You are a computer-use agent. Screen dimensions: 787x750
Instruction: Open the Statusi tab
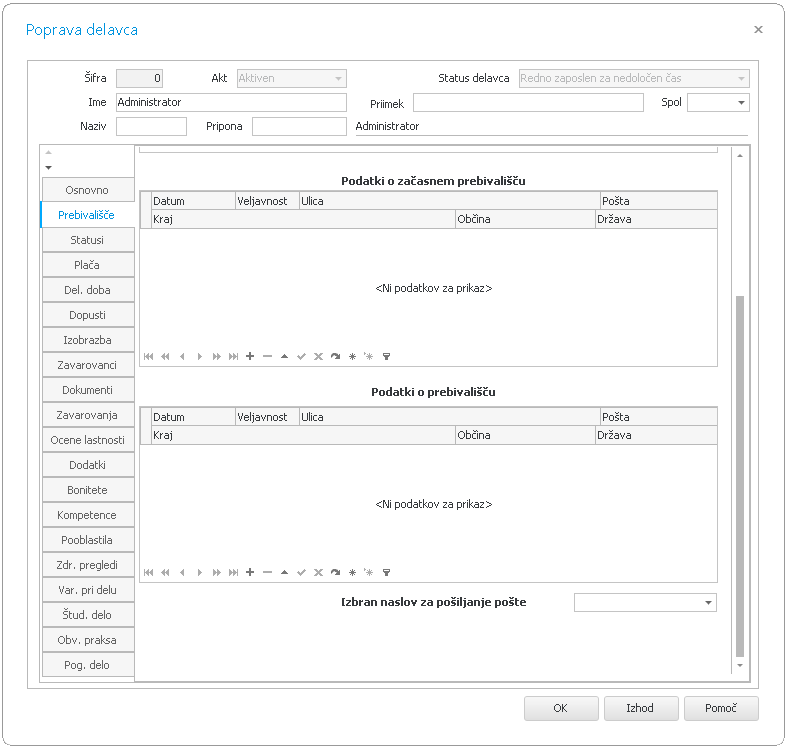pos(88,240)
